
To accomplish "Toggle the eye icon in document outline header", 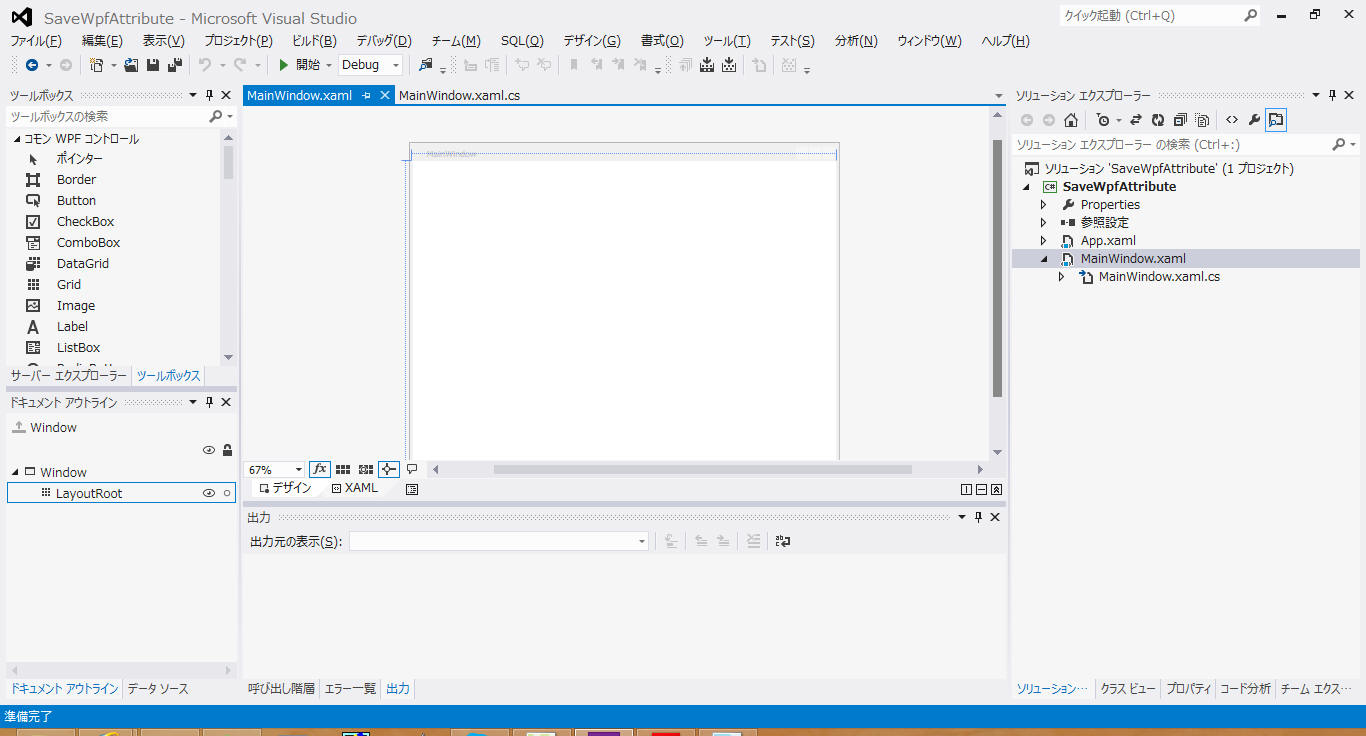I will click(x=209, y=450).
